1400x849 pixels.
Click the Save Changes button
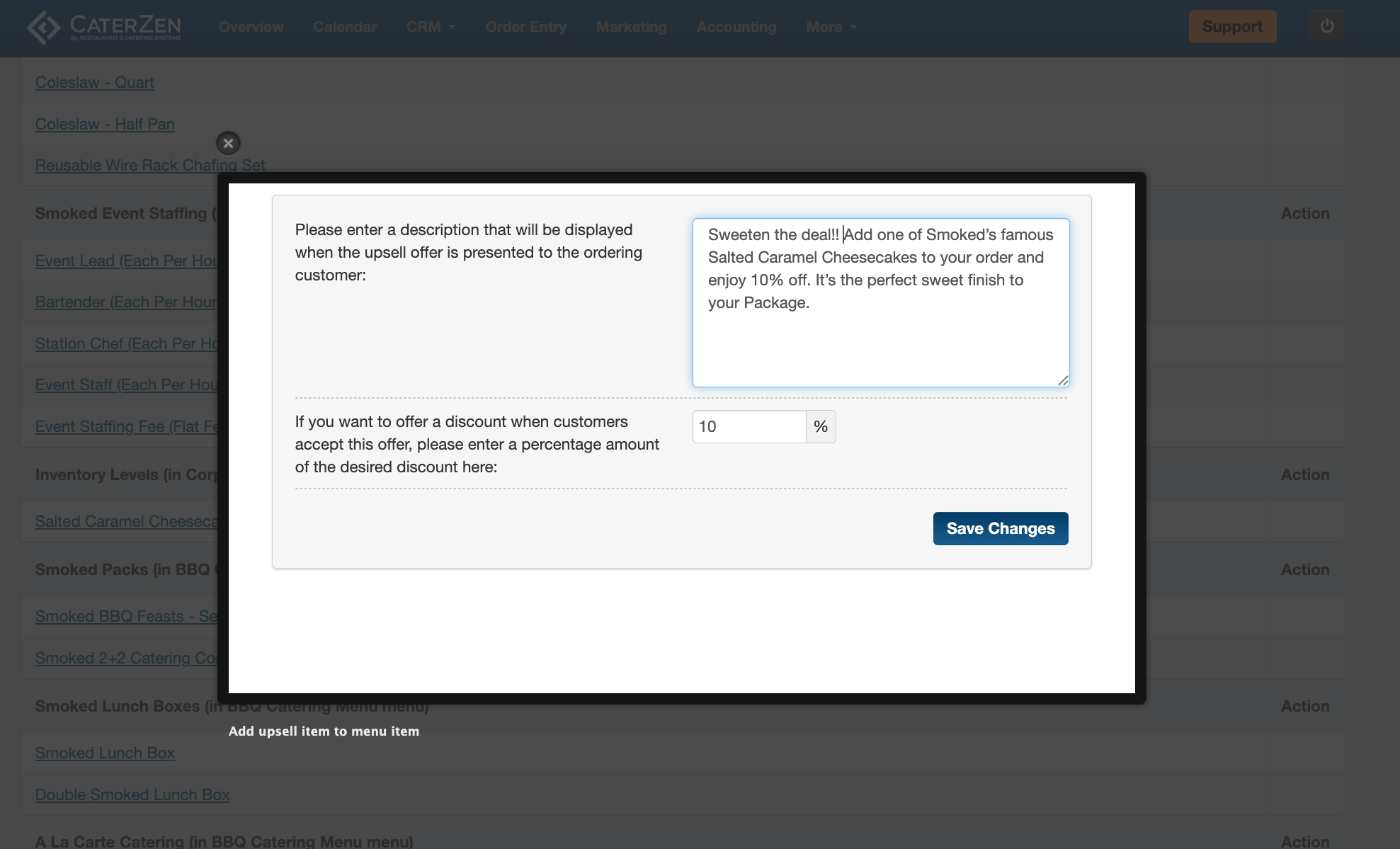click(x=1000, y=528)
